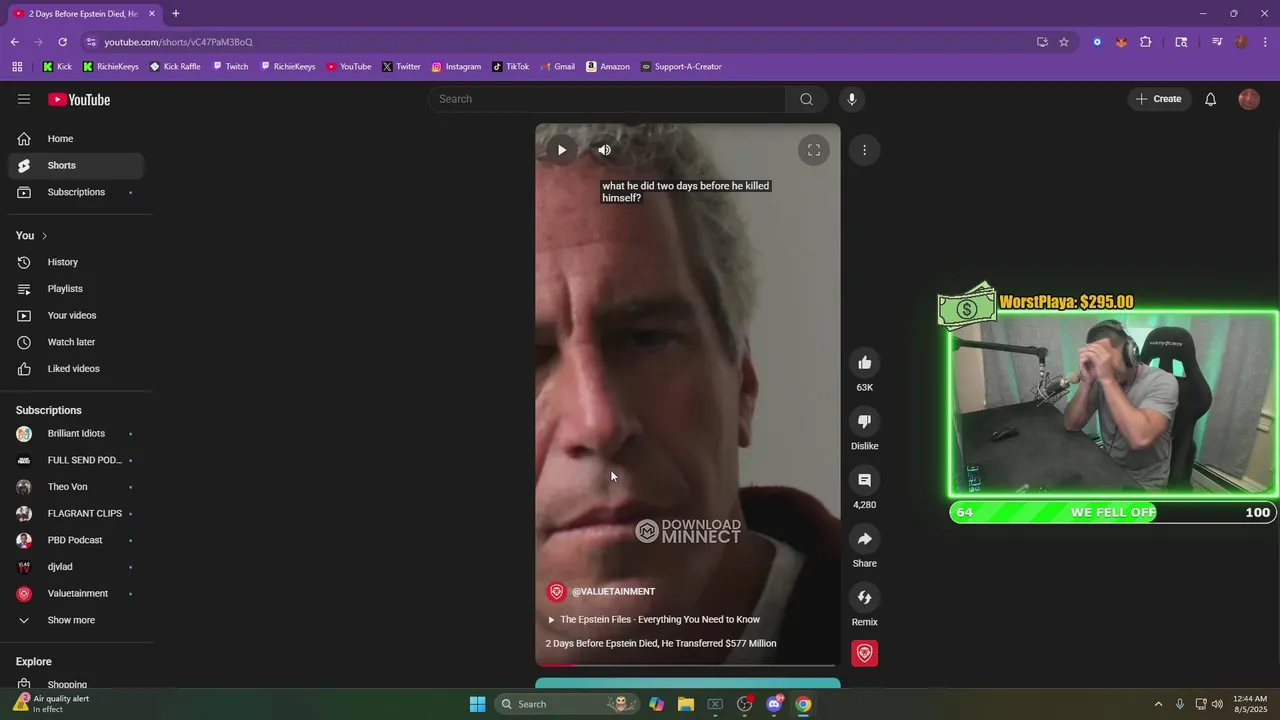Open File Explorer from the taskbar
The height and width of the screenshot is (720, 1280).
[x=686, y=704]
